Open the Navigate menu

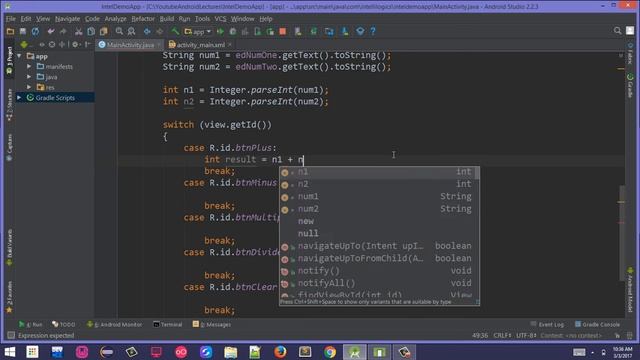(67, 19)
